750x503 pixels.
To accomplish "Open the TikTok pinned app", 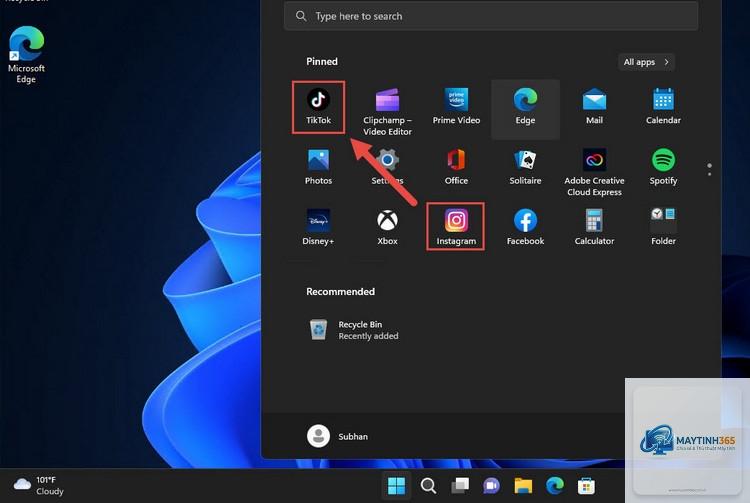I will pos(319,107).
